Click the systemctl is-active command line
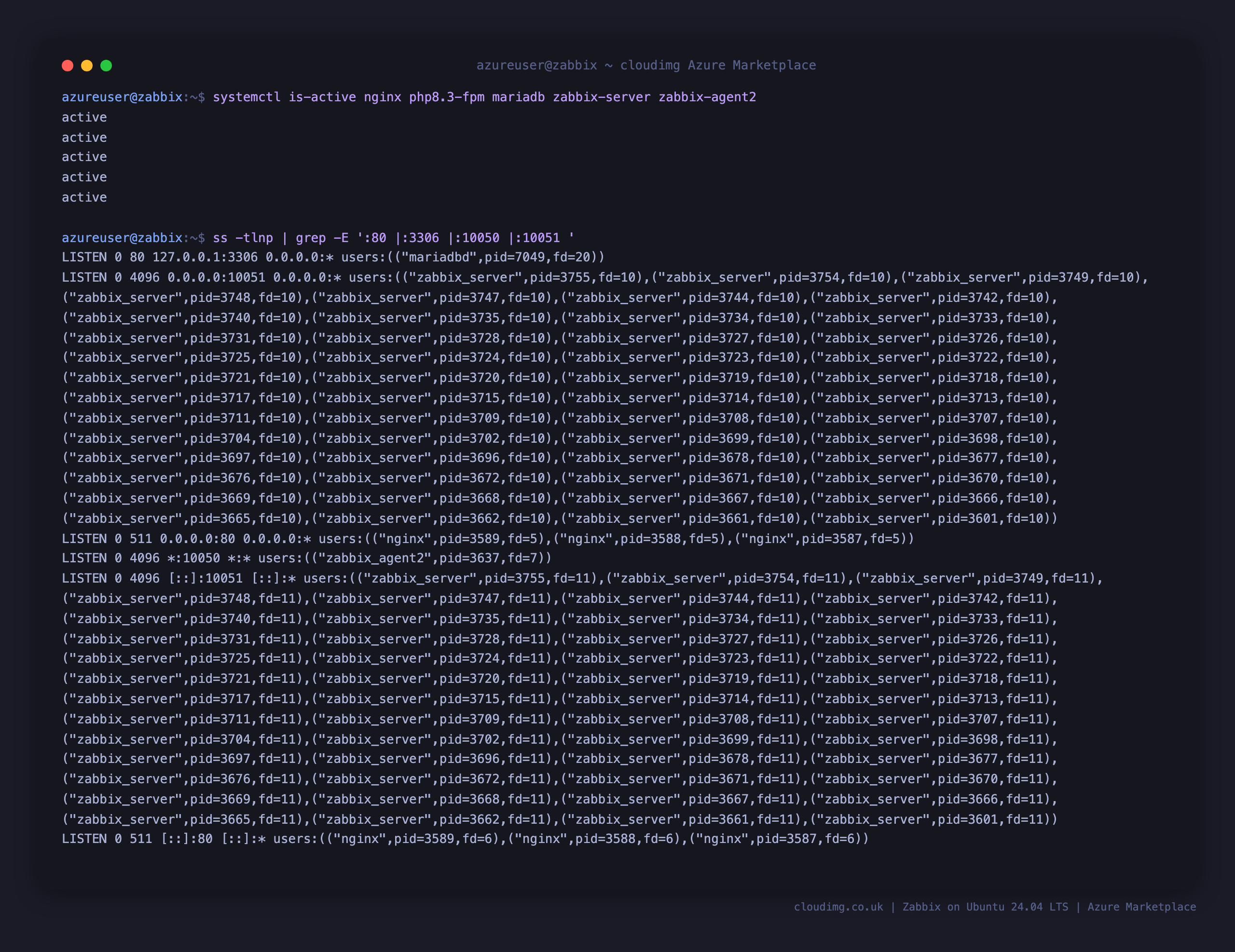The width and height of the screenshot is (1235, 952). click(x=409, y=97)
